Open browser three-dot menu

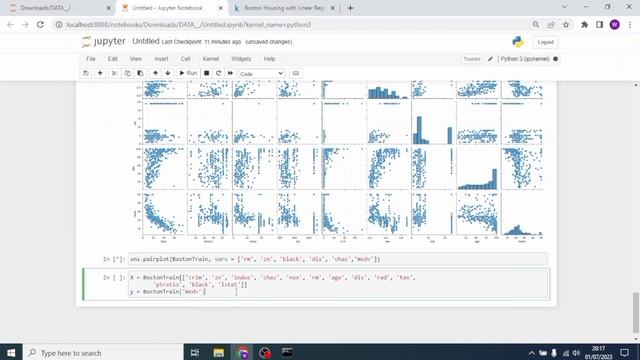click(630, 25)
